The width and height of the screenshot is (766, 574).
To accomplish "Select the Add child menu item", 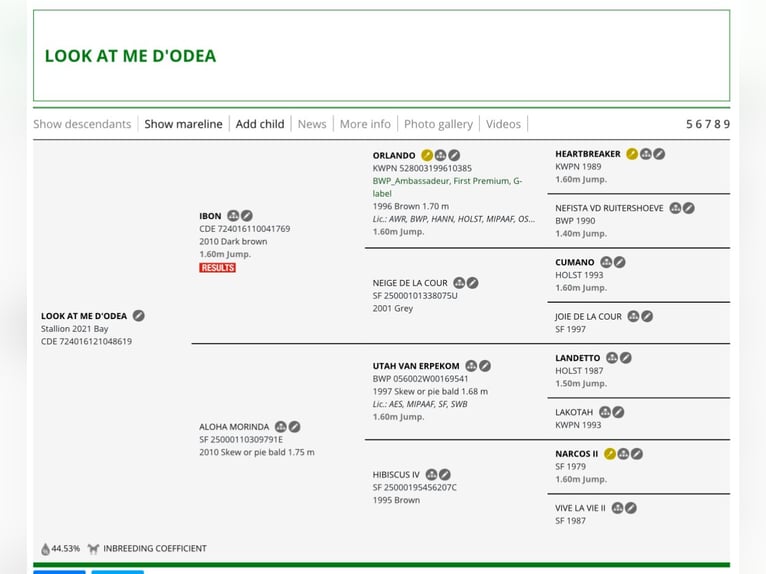I will (260, 124).
